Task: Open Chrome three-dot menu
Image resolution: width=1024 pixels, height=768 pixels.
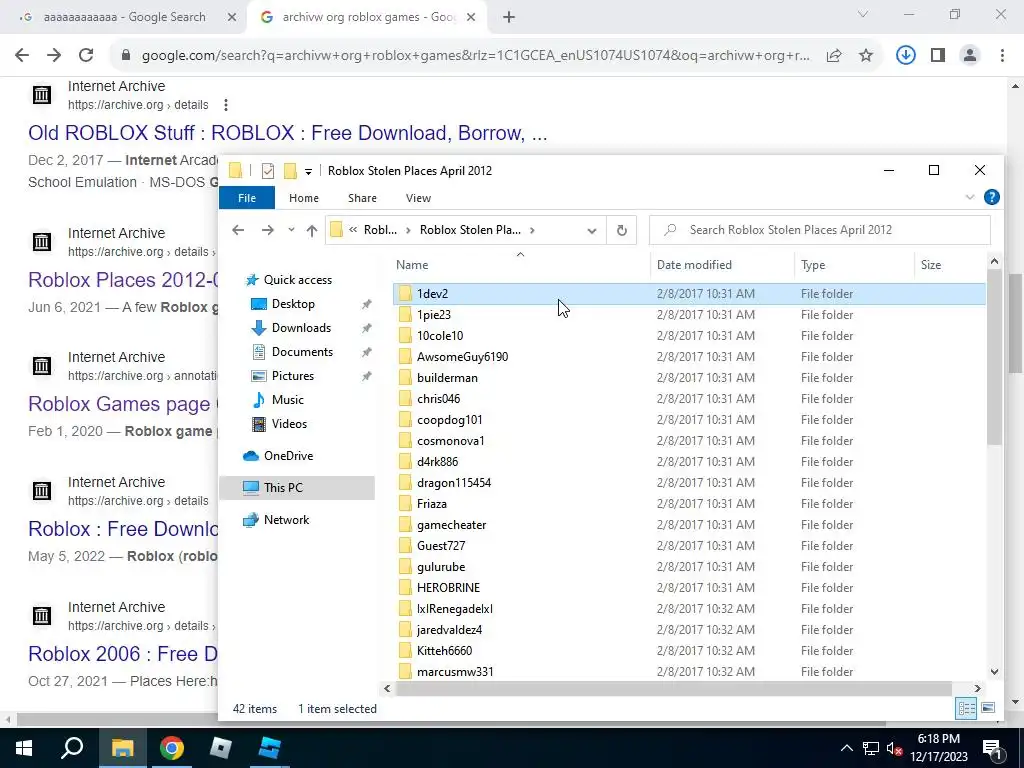Action: pos(1002,56)
